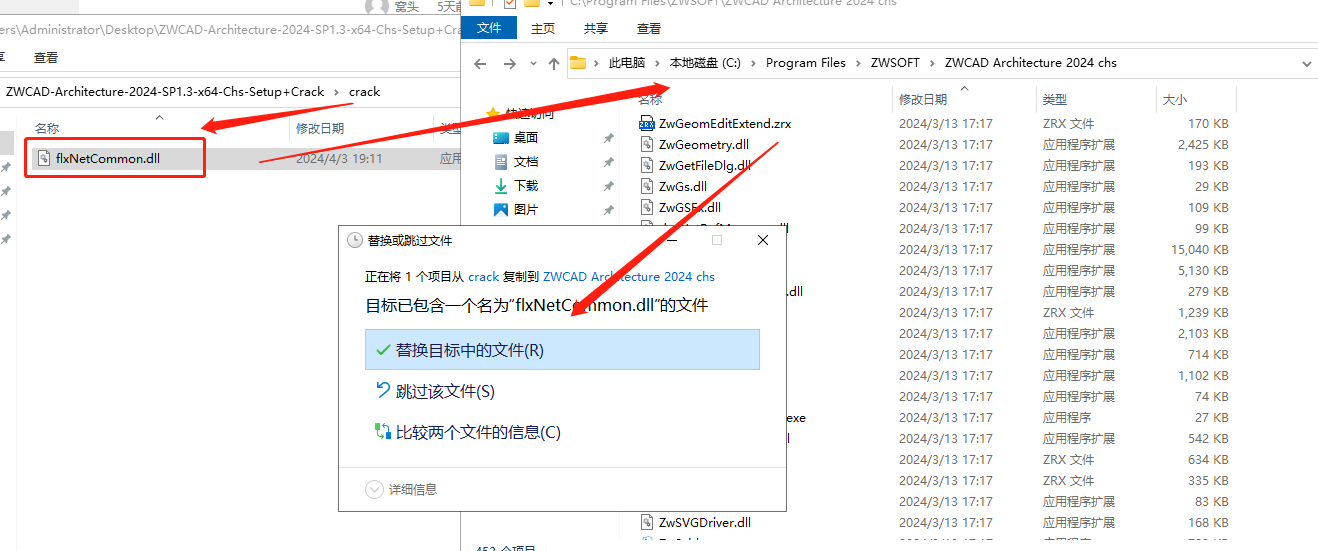Select the ZwGs.dll file icon
The height and width of the screenshot is (551, 1318).
647,187
